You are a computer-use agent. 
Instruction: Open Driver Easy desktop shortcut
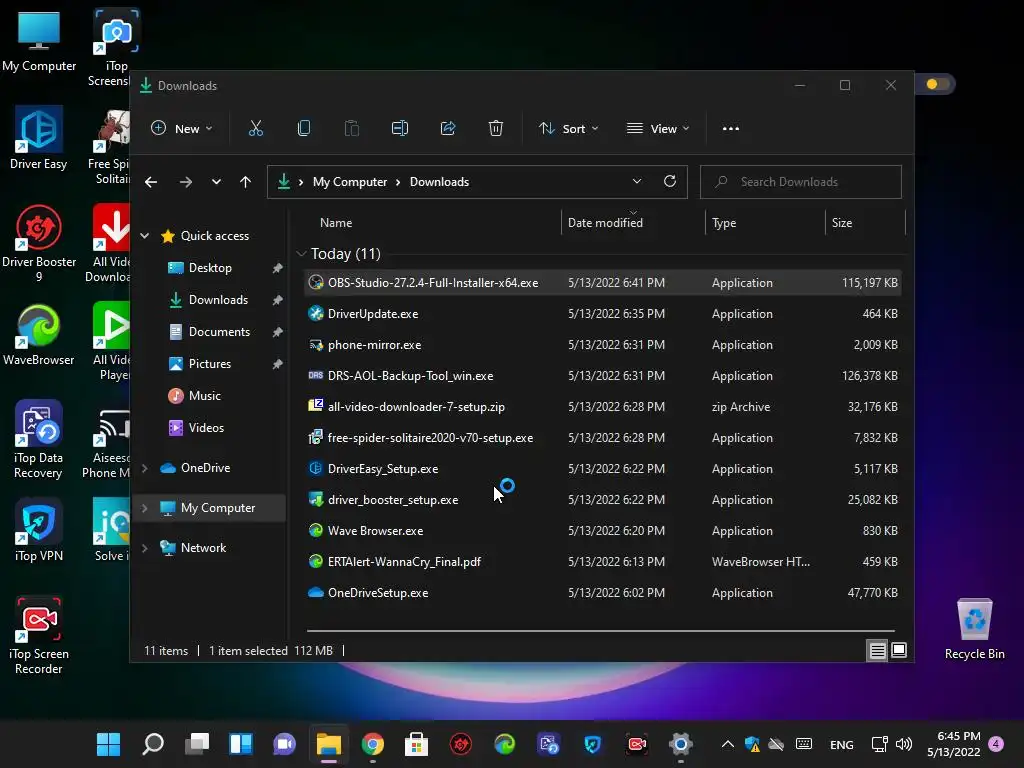click(x=39, y=138)
